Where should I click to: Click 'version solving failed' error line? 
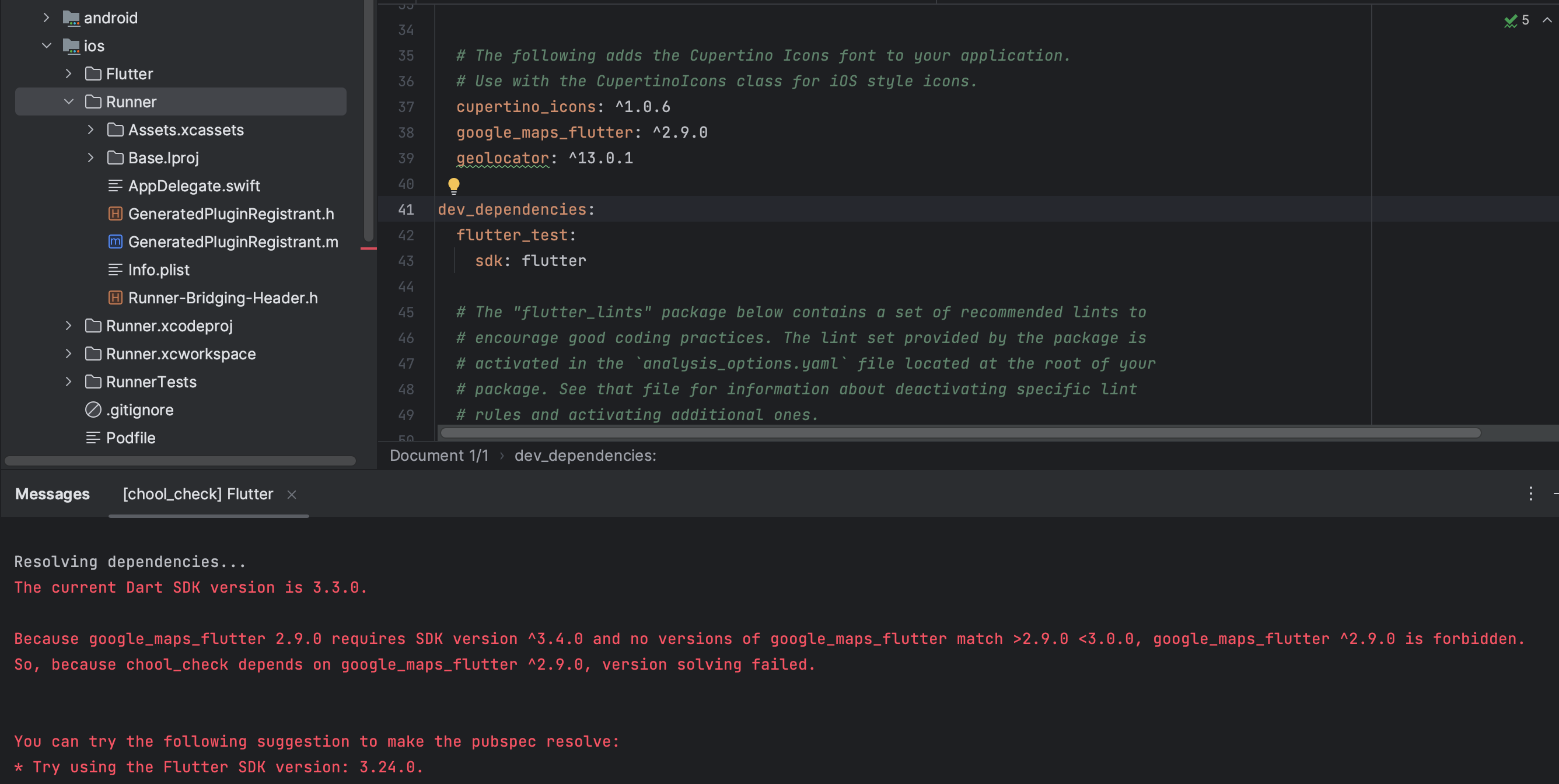[x=415, y=664]
